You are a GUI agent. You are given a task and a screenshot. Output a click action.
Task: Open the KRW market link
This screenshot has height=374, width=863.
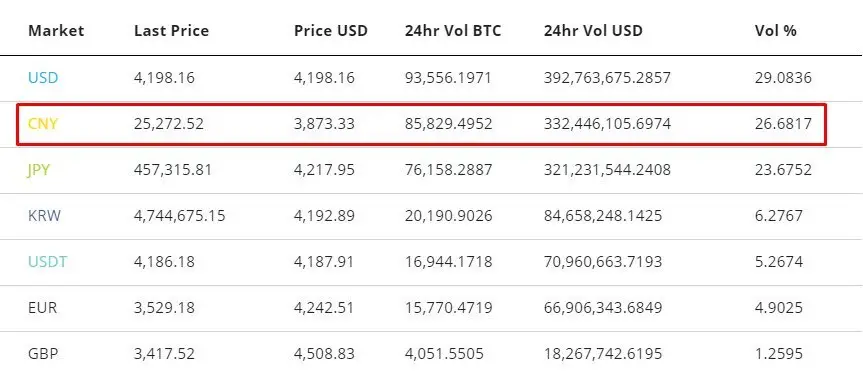45,216
